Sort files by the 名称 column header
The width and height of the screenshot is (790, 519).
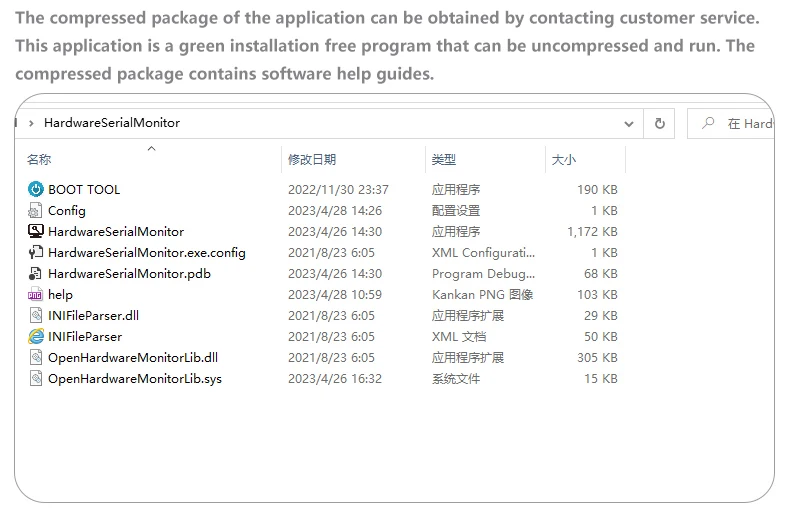click(x=40, y=160)
